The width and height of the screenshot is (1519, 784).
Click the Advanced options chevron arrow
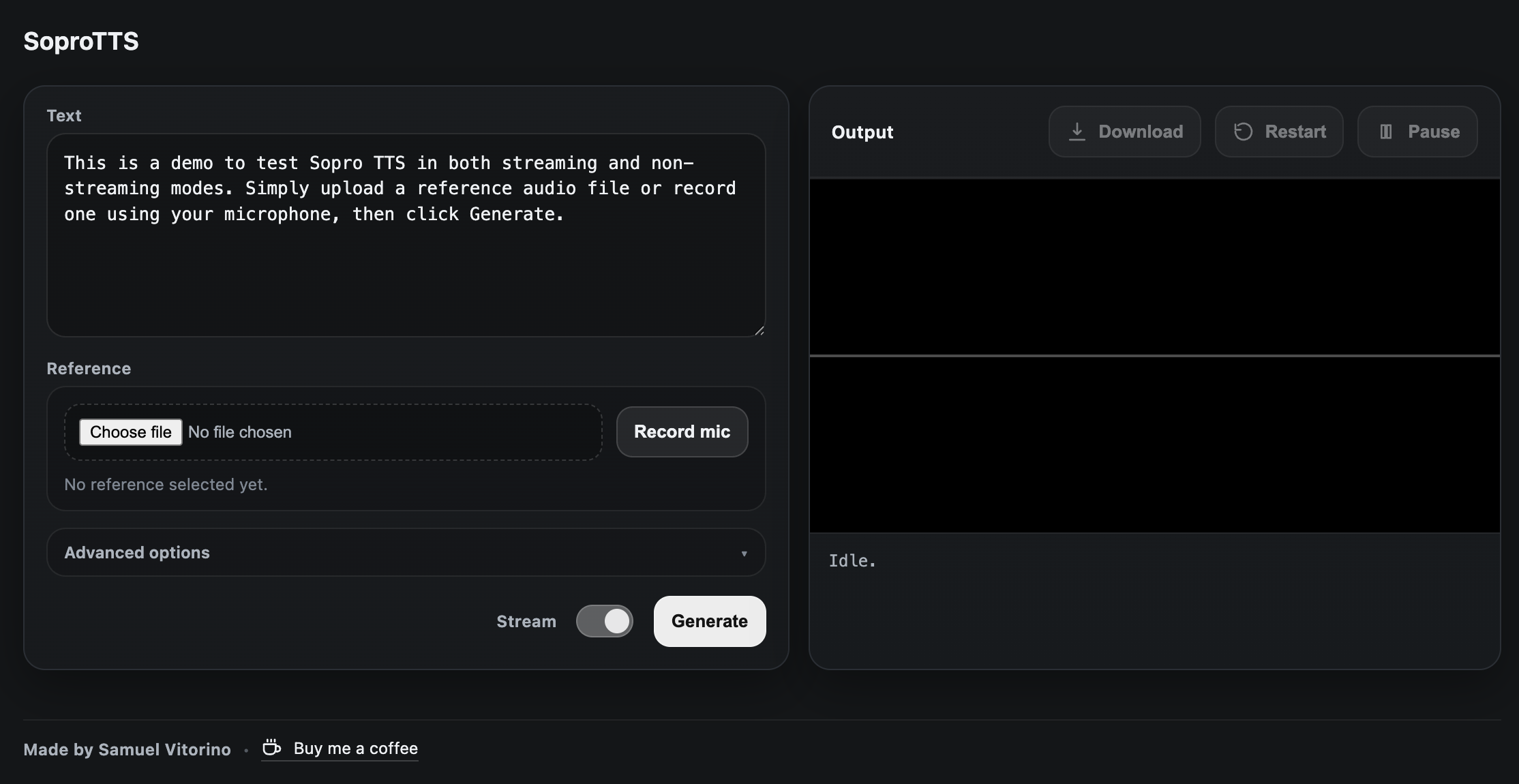(745, 554)
